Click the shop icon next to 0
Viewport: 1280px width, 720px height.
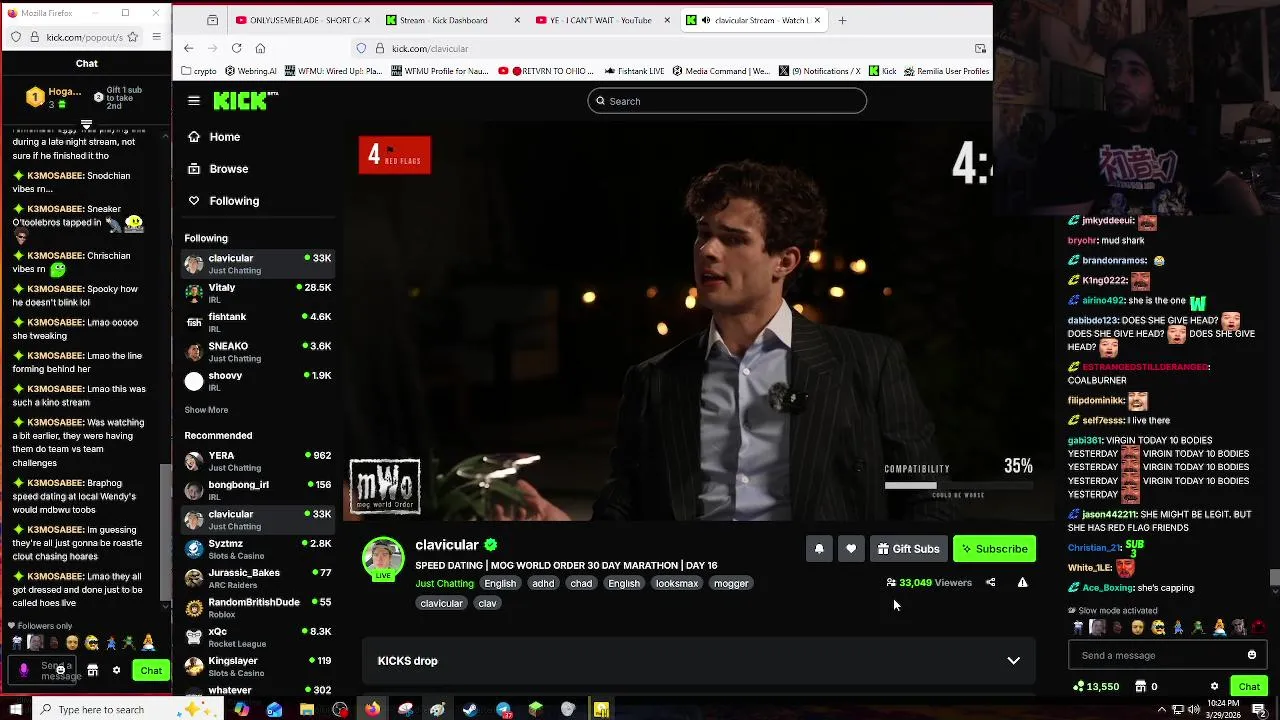click(x=1141, y=687)
